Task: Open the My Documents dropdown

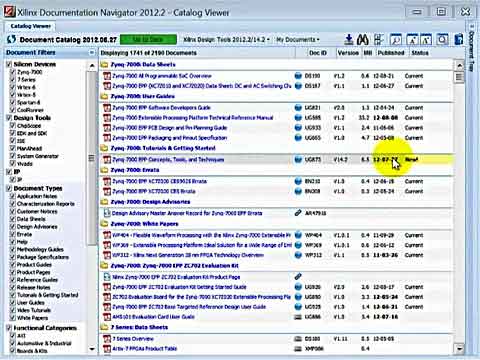Action: [298, 40]
